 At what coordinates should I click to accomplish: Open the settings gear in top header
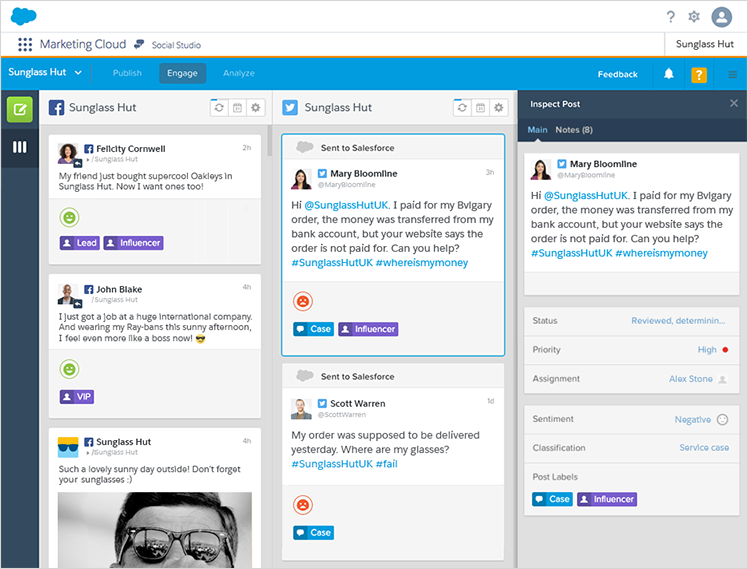point(694,17)
